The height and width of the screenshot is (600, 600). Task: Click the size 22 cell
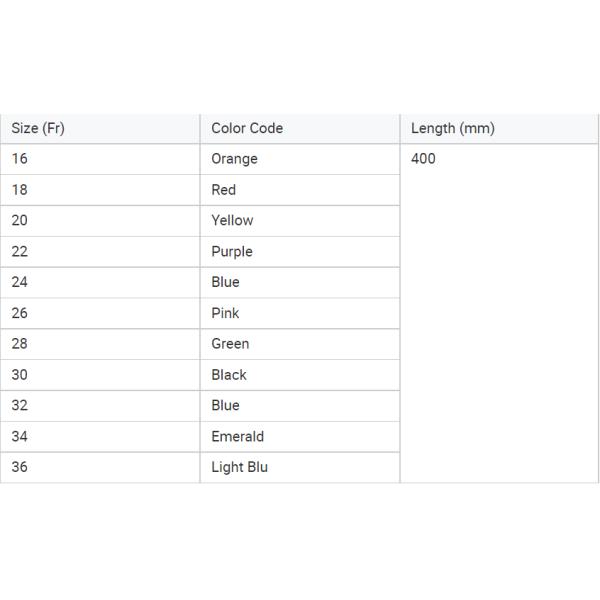[20, 252]
